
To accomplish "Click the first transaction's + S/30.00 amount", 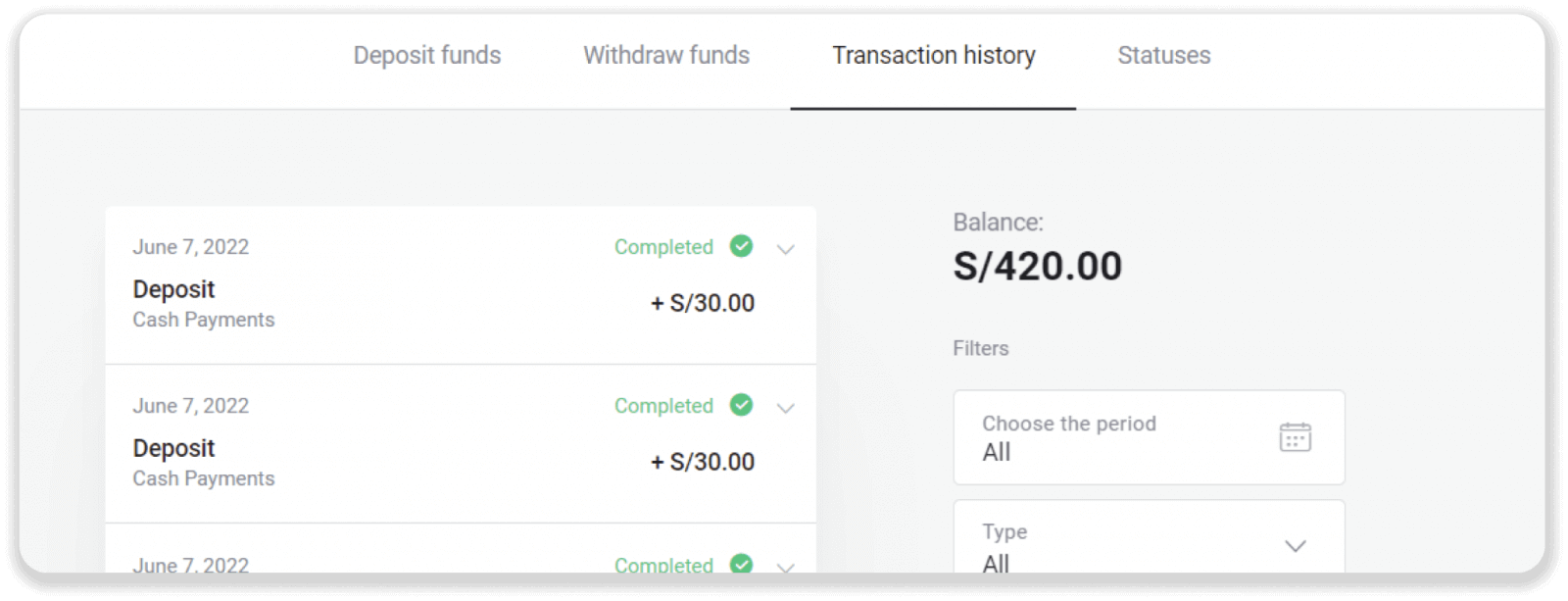I will click(703, 304).
